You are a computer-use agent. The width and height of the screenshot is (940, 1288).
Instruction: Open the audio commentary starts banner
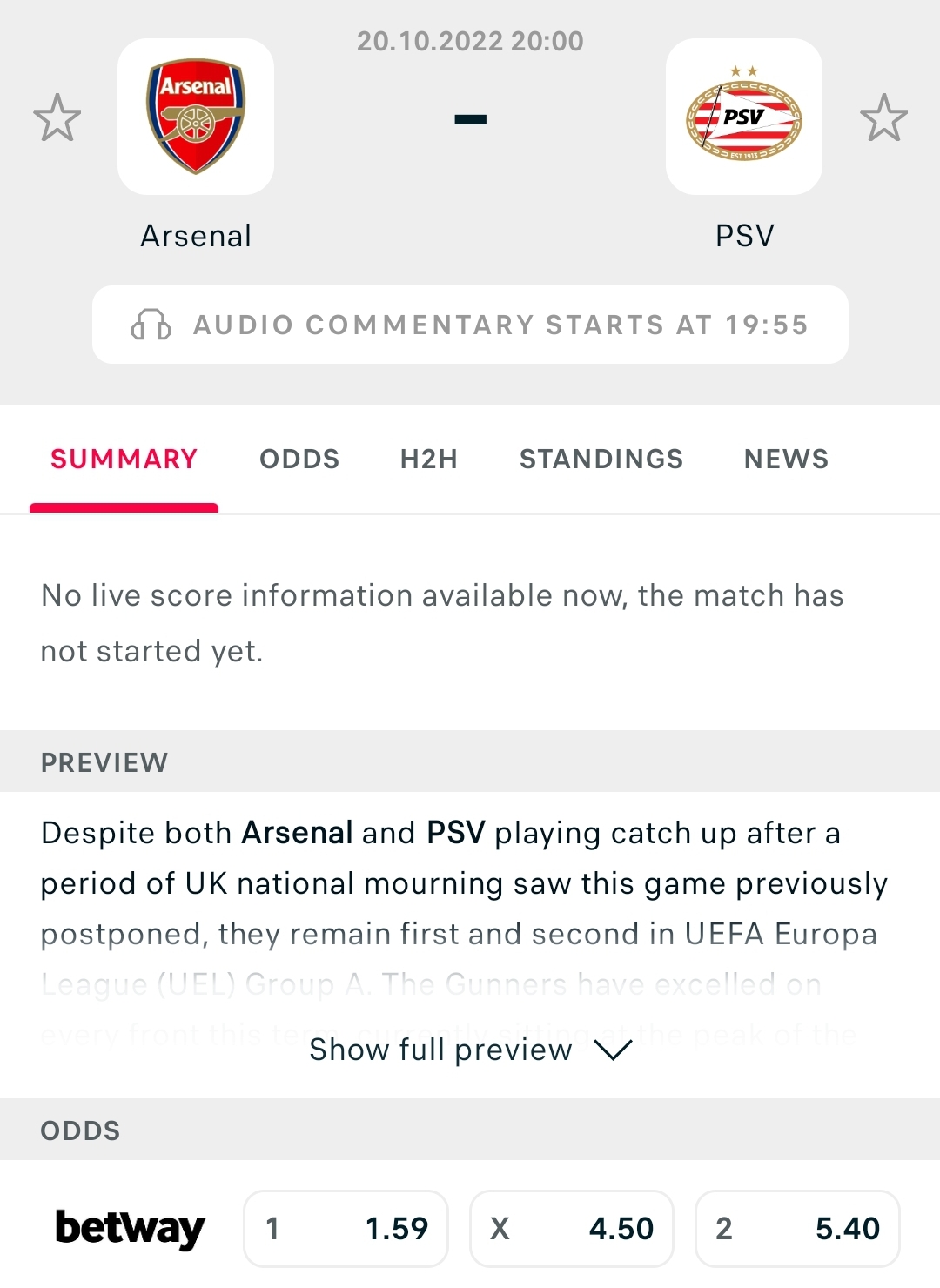coord(470,325)
